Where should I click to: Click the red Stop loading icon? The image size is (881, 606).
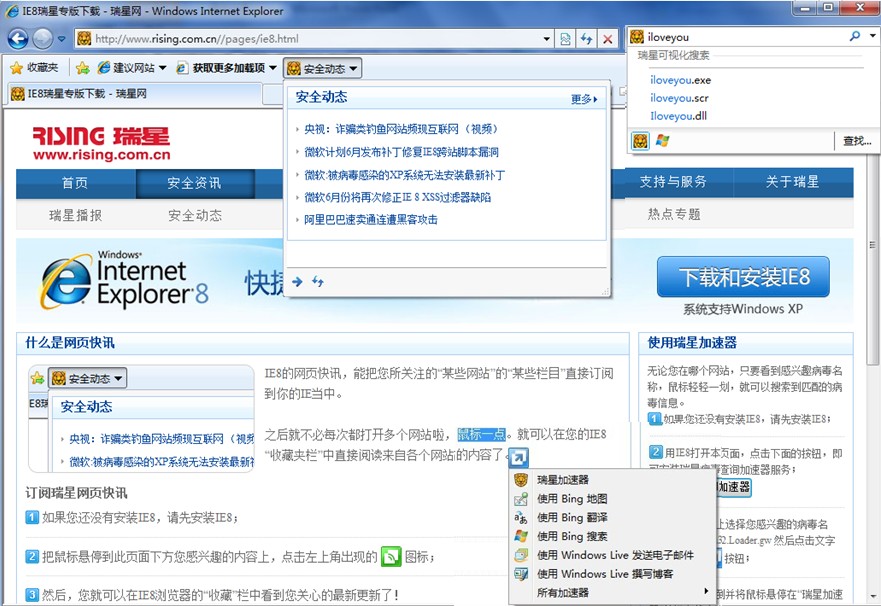tap(608, 39)
